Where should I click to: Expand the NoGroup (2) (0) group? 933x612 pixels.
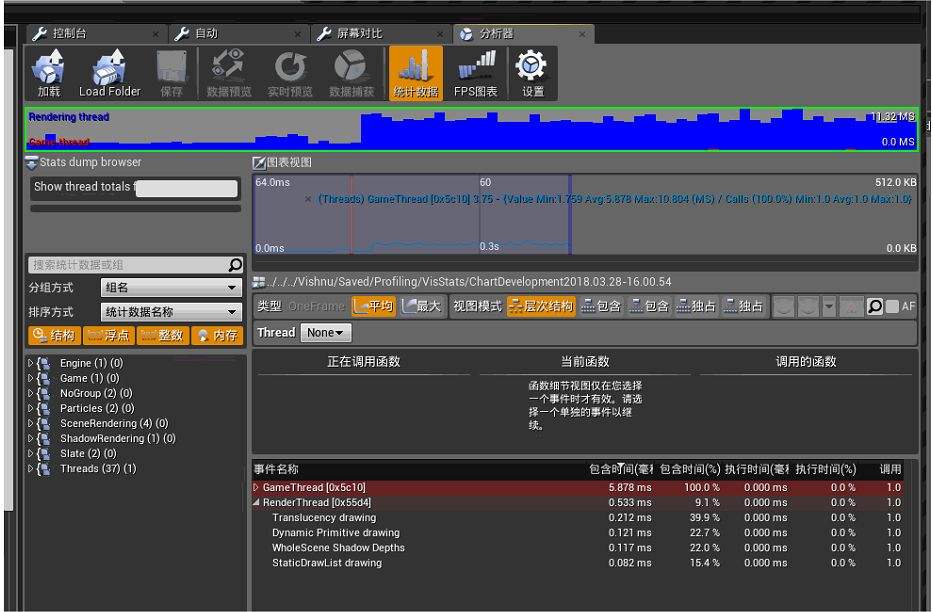(x=30, y=393)
